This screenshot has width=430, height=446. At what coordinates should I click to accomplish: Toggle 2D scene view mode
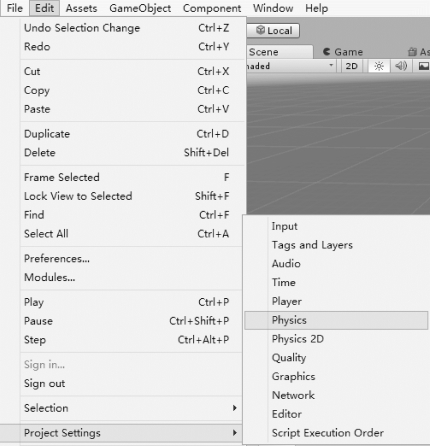click(x=352, y=66)
